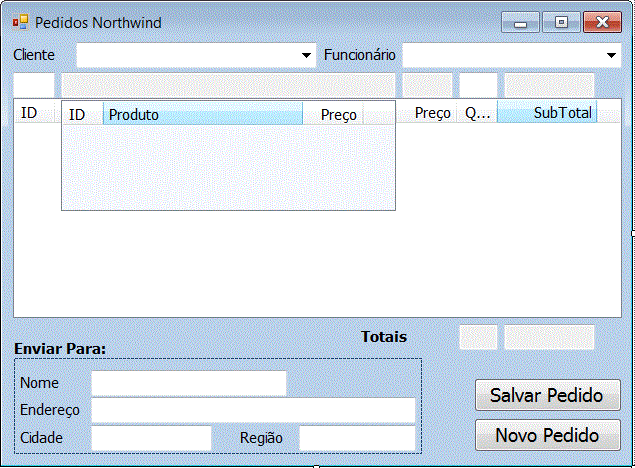Viewport: 635px width, 468px height.
Task: Focus the Nome text field
Action: point(189,383)
